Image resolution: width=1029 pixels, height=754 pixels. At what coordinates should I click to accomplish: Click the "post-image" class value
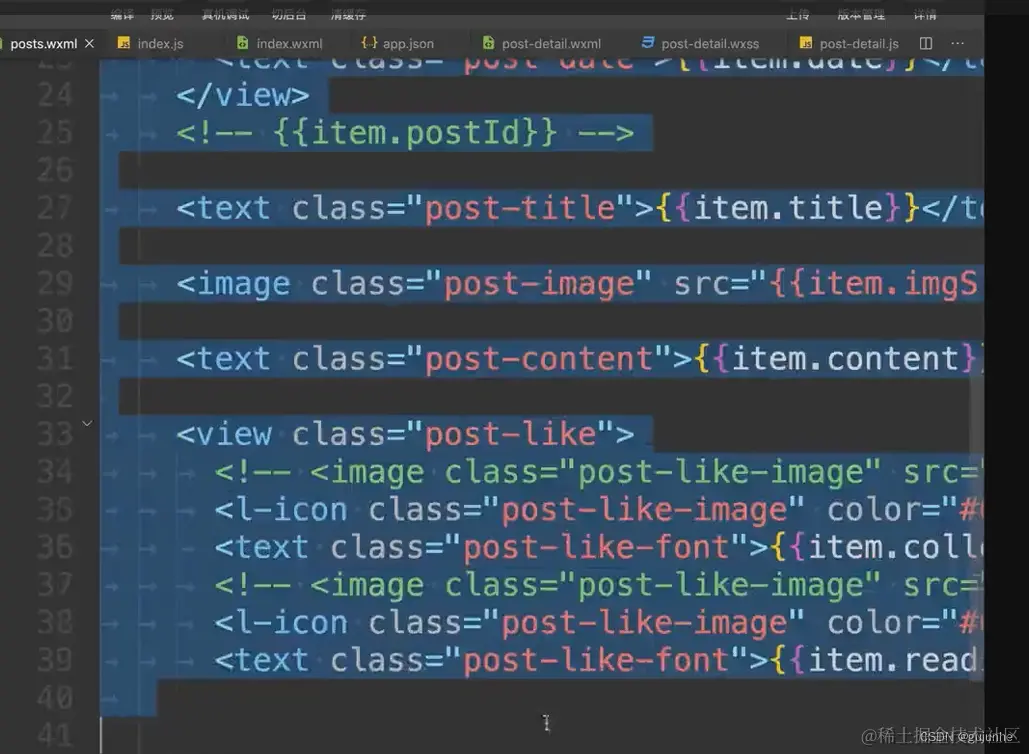(x=539, y=284)
